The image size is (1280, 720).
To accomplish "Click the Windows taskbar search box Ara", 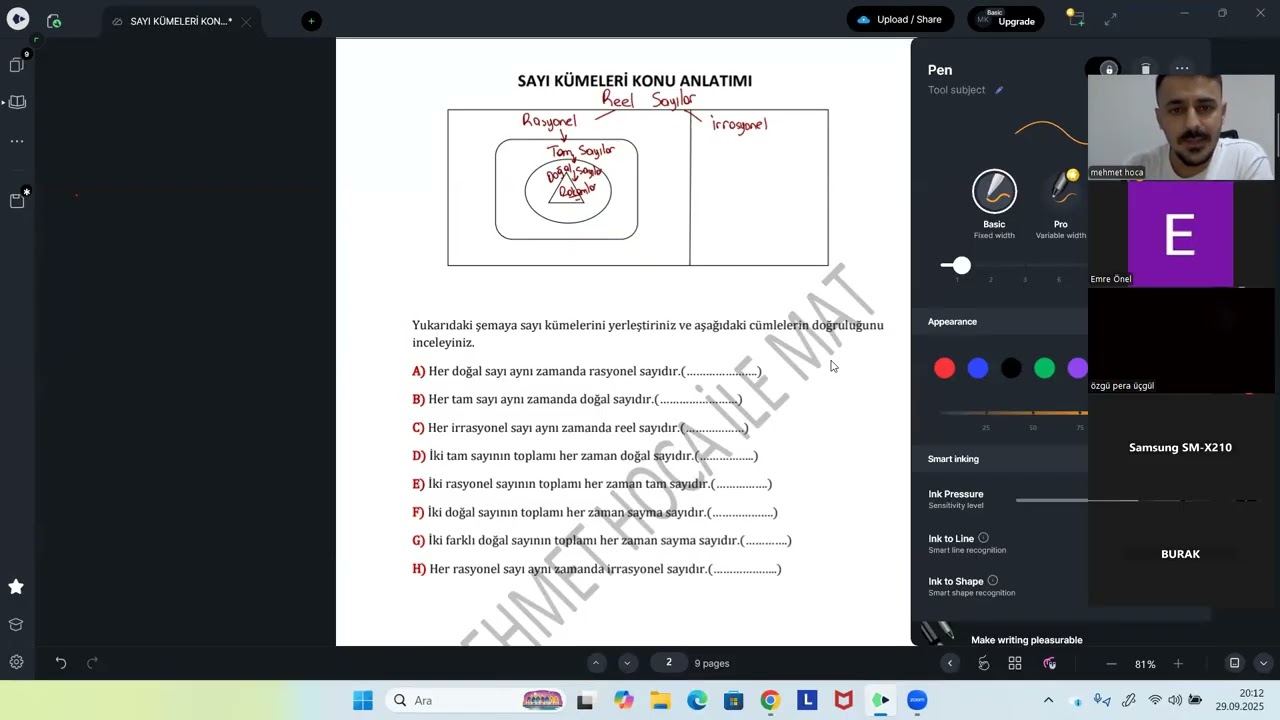I will click(476, 700).
